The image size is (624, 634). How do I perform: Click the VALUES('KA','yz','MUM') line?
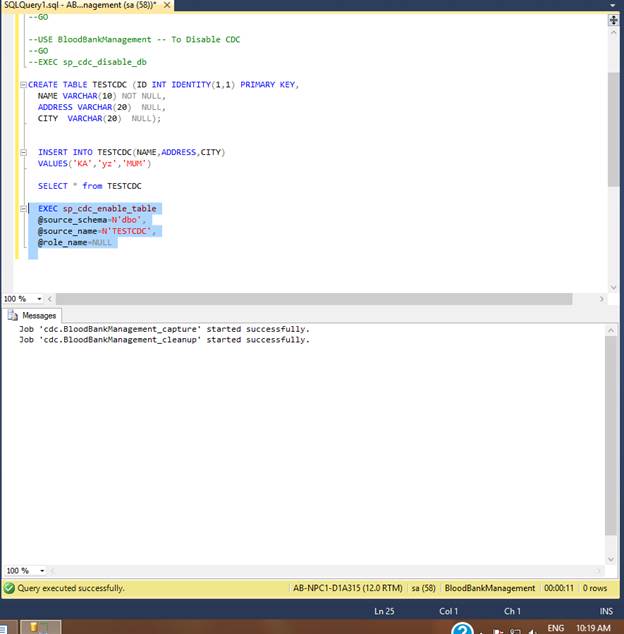pos(95,163)
